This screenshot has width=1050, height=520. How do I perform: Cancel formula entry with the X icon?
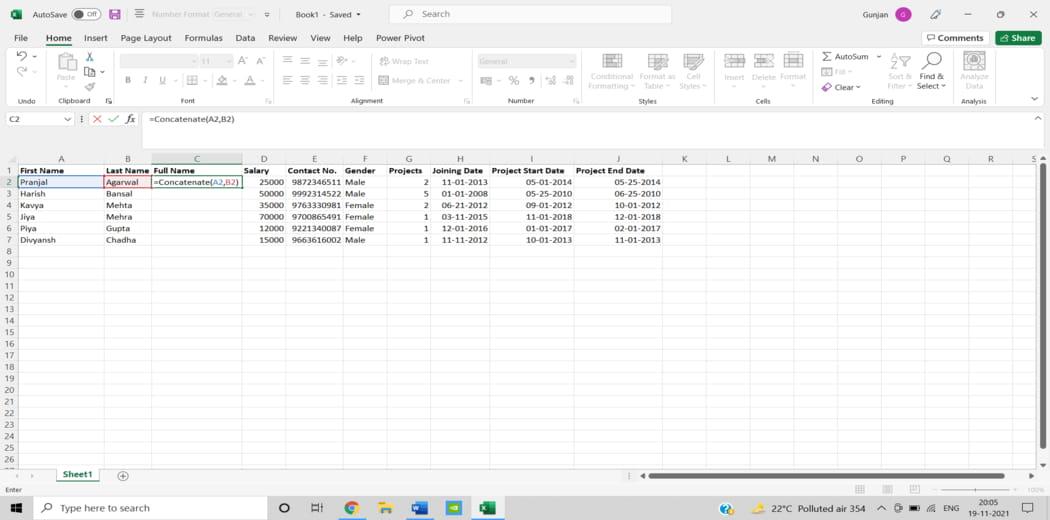click(x=97, y=119)
